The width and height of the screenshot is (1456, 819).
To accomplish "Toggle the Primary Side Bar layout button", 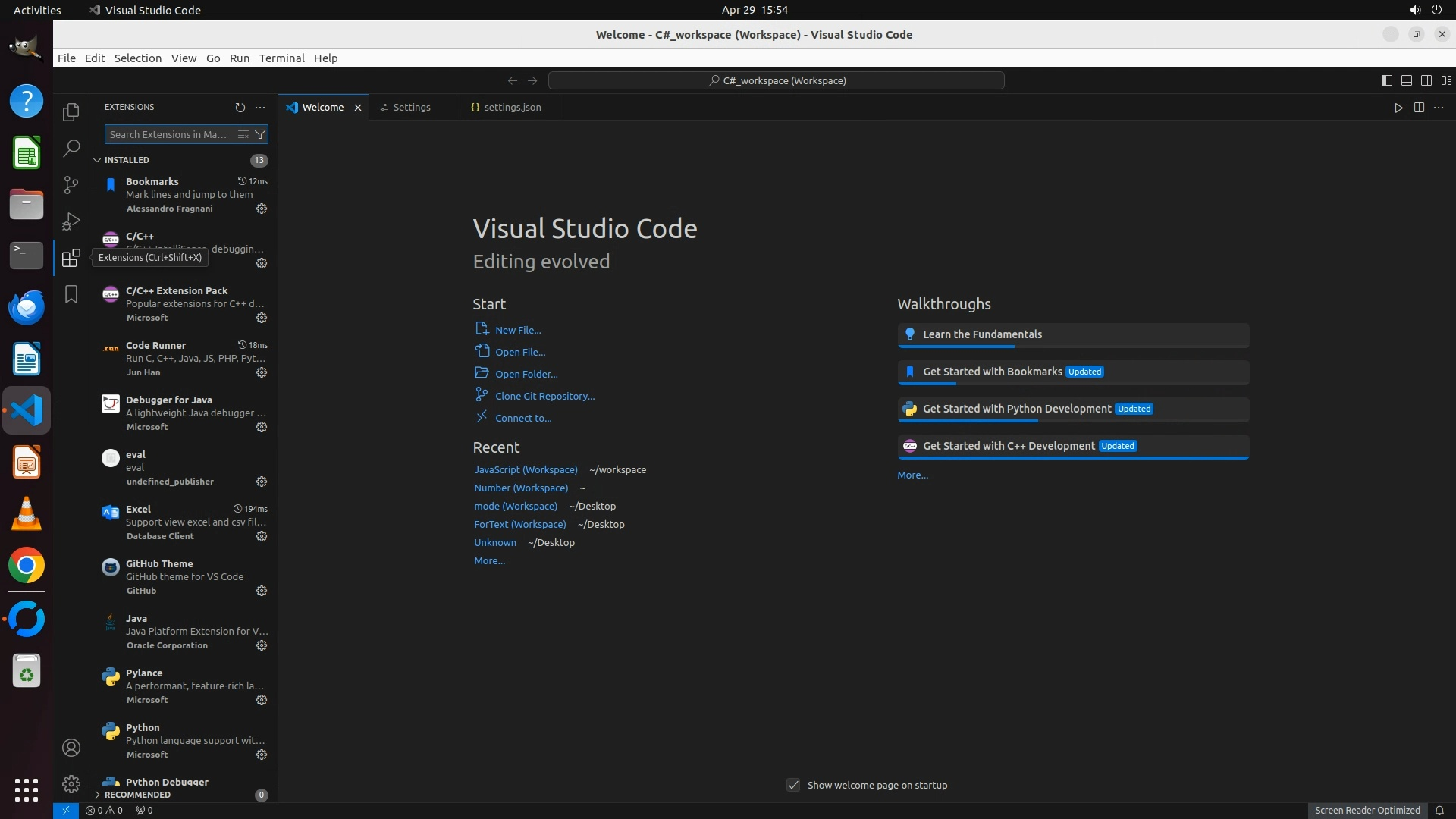I will 1386,80.
